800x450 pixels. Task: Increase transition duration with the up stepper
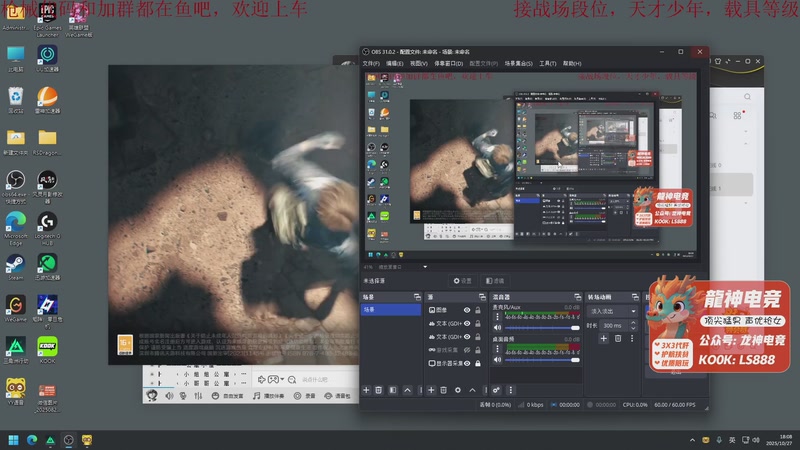(x=633, y=322)
